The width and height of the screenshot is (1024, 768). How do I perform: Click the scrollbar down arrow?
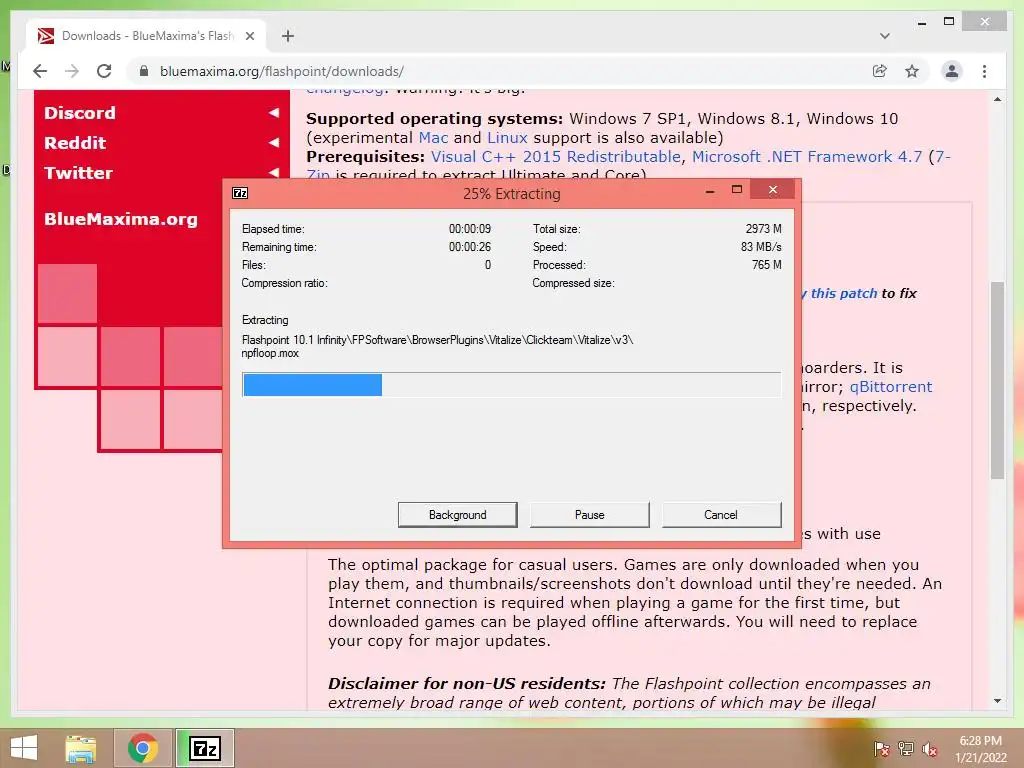[997, 701]
